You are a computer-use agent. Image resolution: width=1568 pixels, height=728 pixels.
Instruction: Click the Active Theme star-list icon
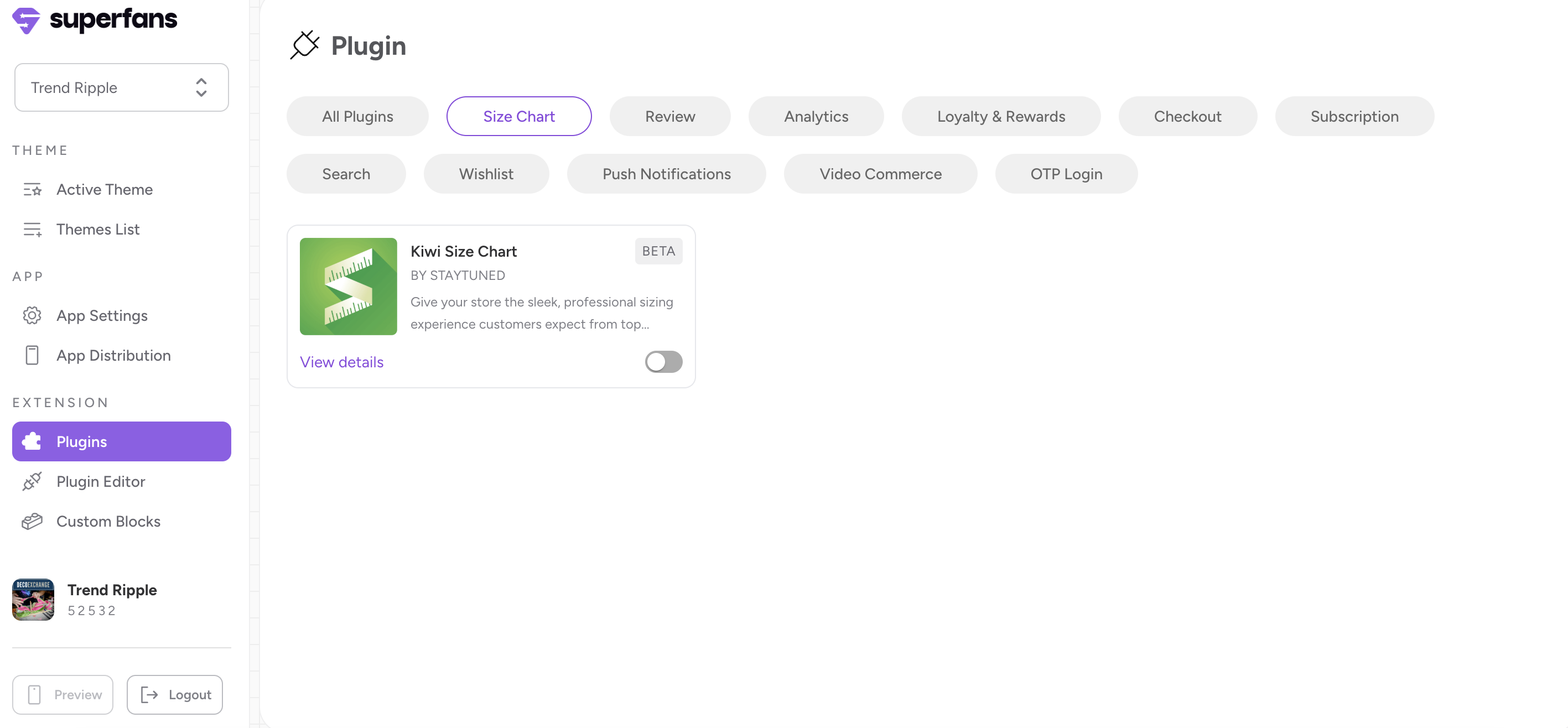32,189
